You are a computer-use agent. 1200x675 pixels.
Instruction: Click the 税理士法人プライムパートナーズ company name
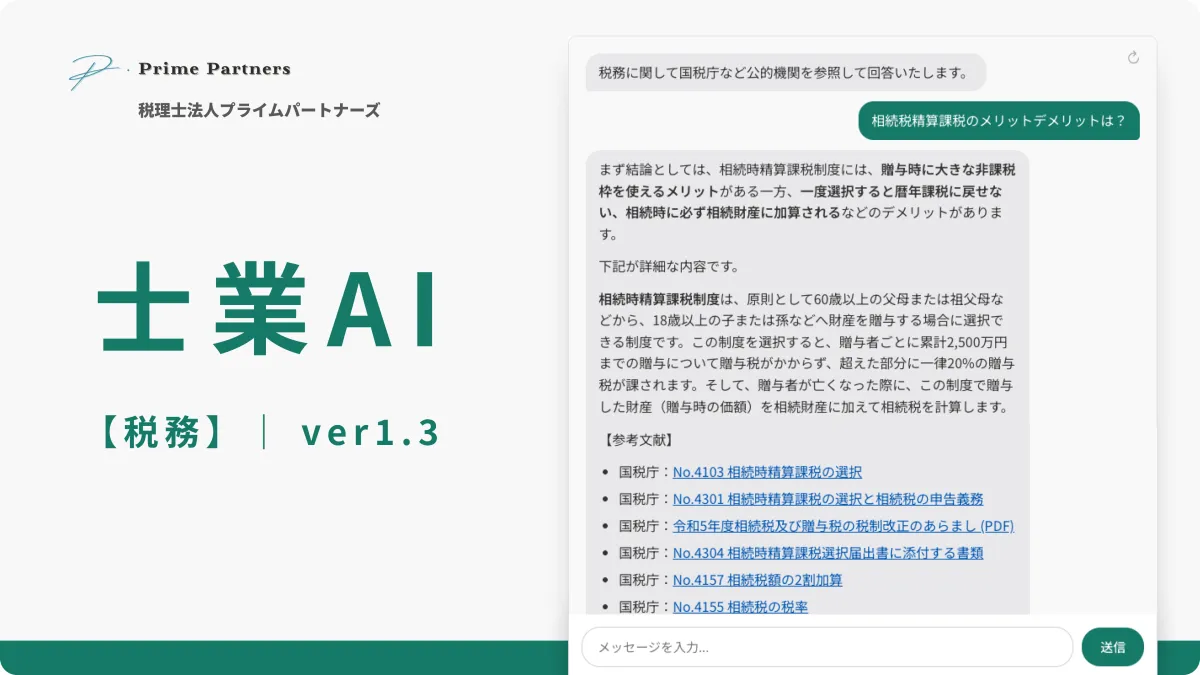pyautogui.click(x=259, y=110)
